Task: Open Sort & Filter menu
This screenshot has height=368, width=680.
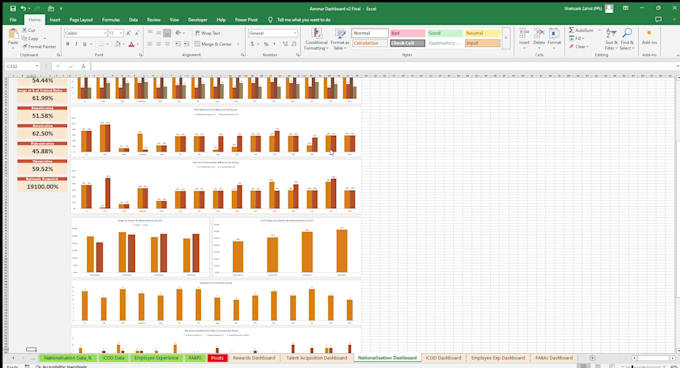Action: [x=611, y=39]
